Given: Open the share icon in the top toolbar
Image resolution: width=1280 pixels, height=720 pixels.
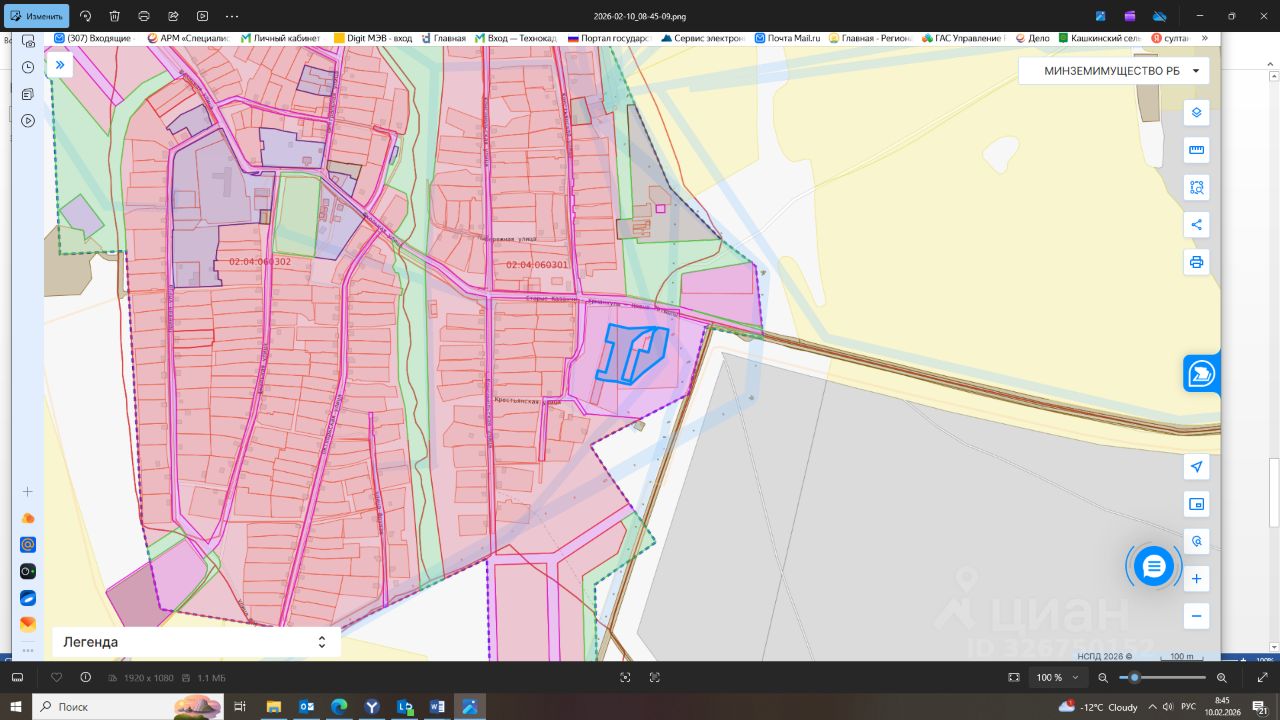Looking at the screenshot, I should point(173,16).
